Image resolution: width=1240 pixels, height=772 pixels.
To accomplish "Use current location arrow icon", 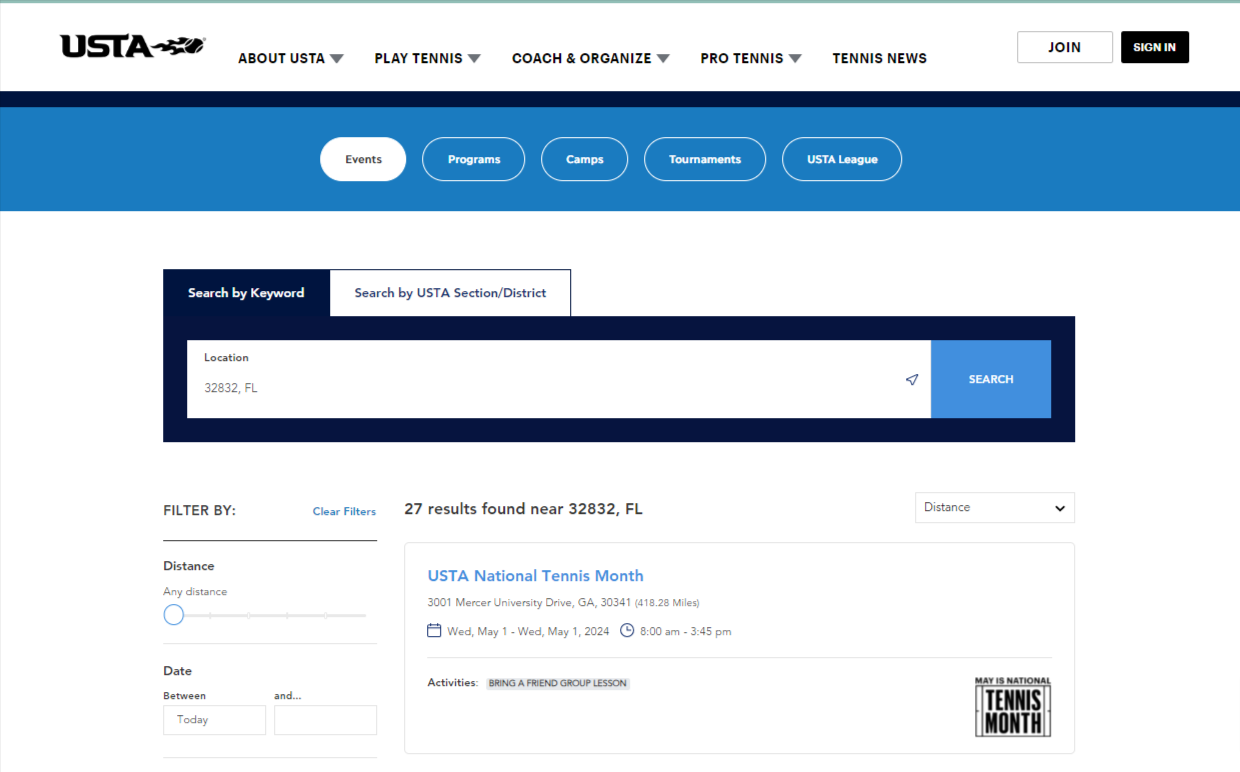I will point(911,380).
